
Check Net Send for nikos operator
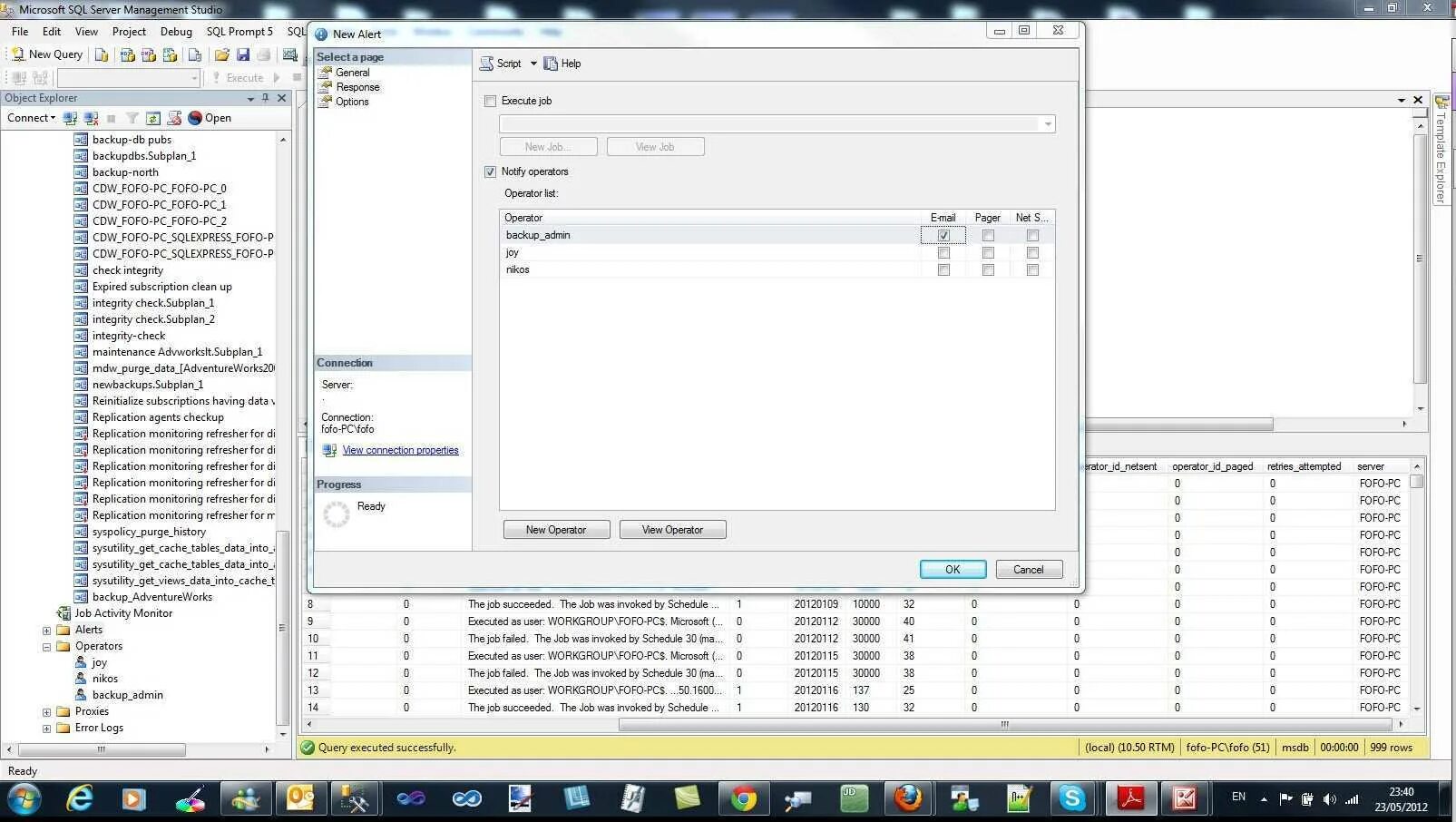(x=1032, y=269)
